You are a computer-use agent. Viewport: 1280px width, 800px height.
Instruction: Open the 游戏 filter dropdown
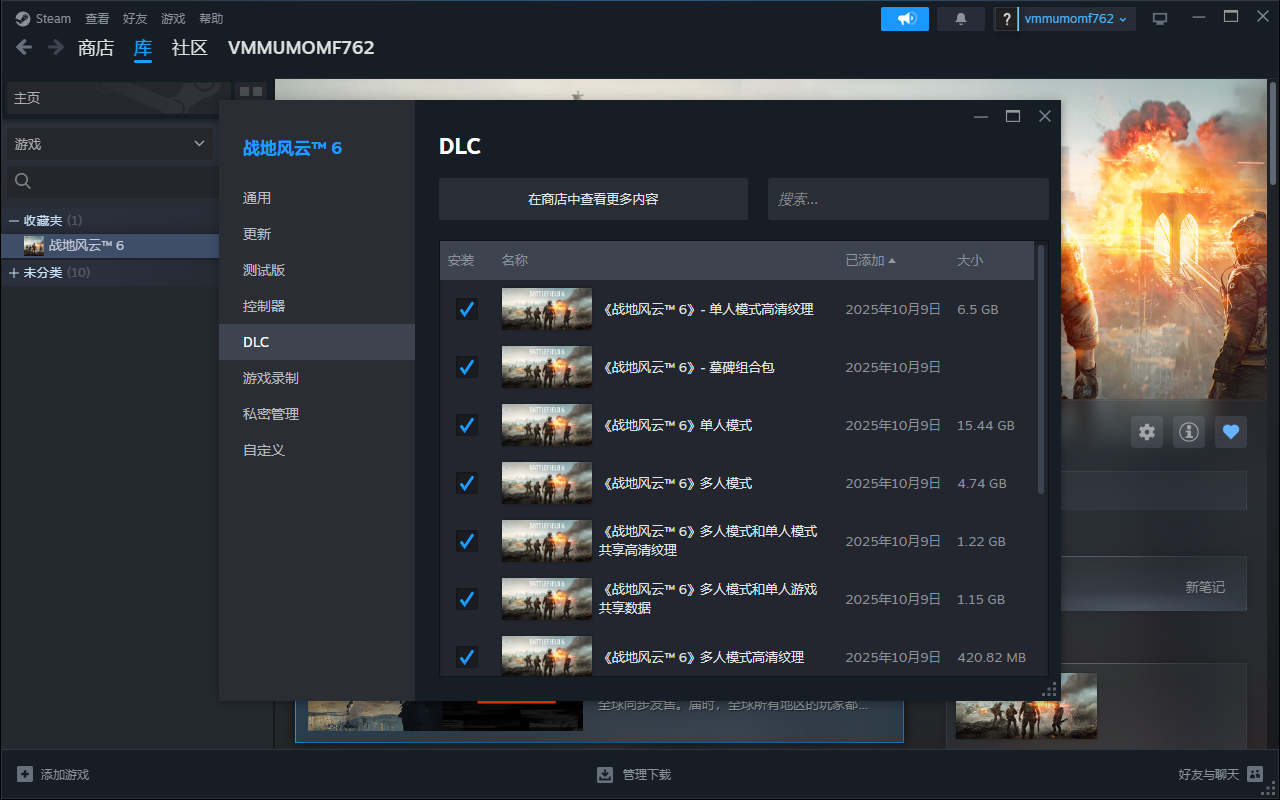[109, 144]
